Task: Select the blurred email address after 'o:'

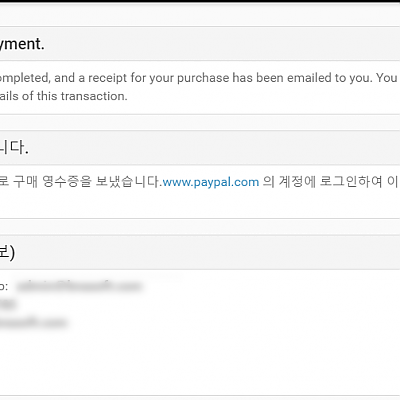Action: click(79, 286)
